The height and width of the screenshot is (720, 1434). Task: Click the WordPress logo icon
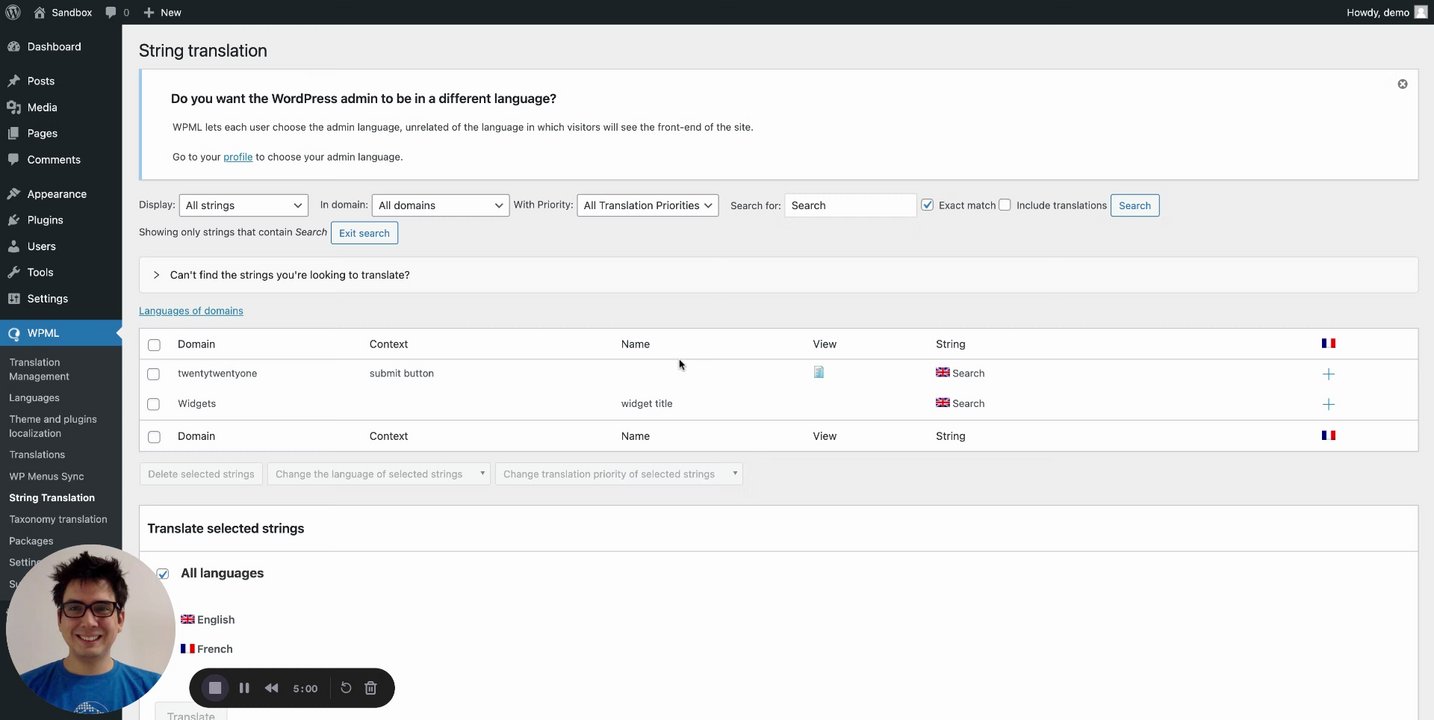click(x=13, y=12)
